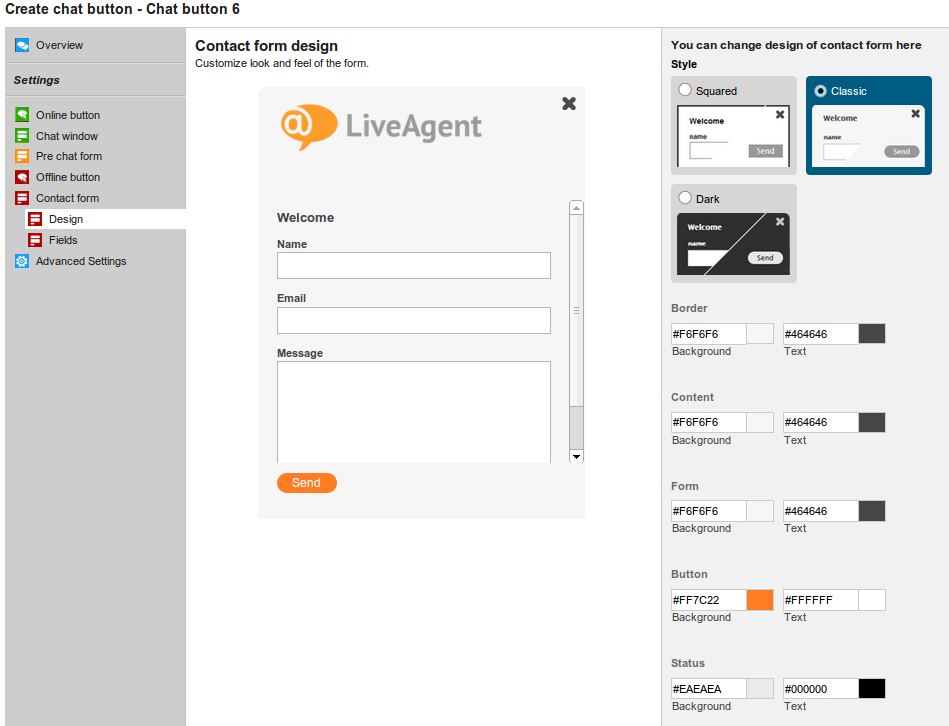
Task: Open the Overview section
Action: pyautogui.click(x=59, y=45)
